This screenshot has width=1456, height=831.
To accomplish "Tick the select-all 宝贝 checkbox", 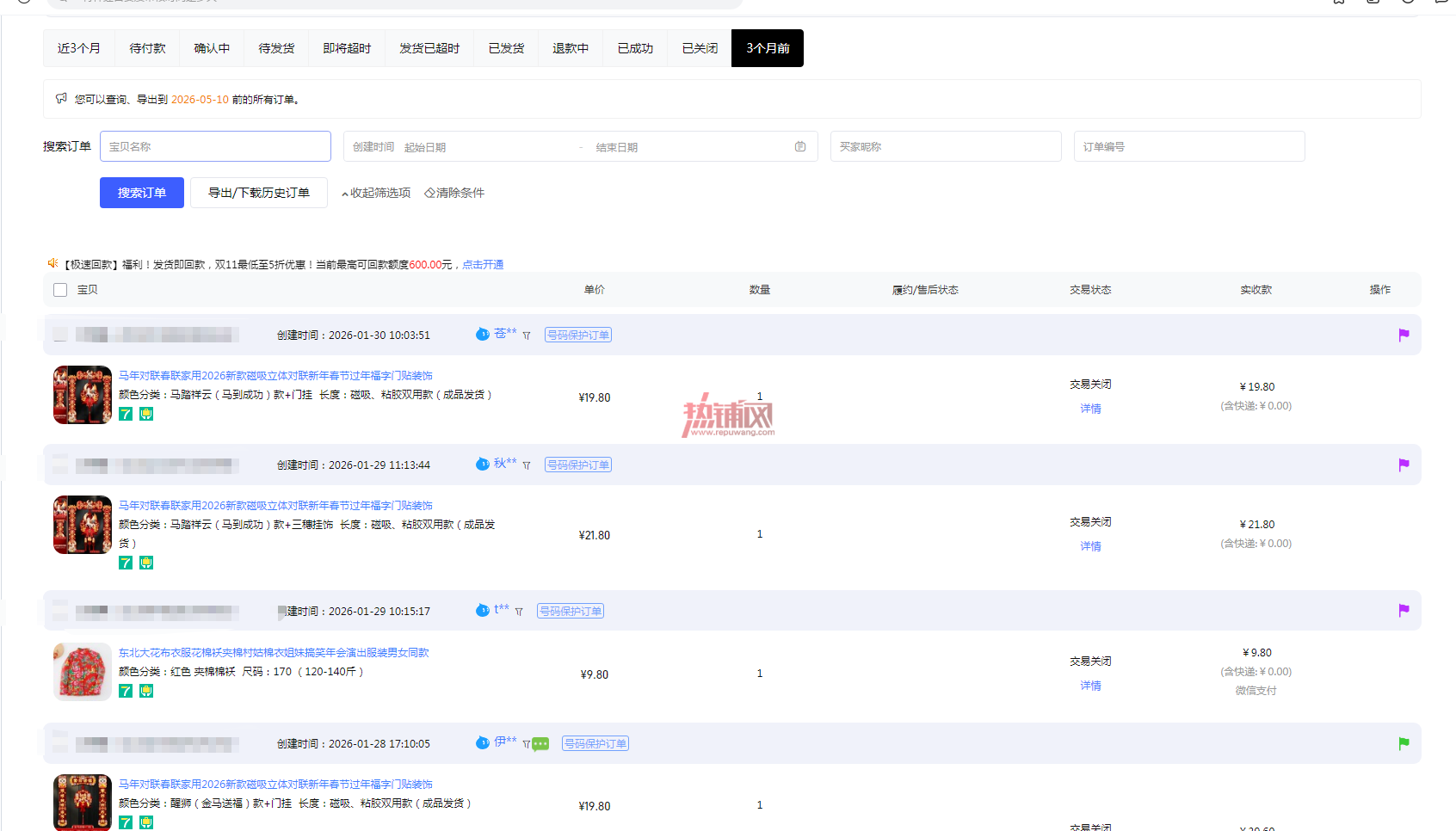I will click(x=60, y=290).
